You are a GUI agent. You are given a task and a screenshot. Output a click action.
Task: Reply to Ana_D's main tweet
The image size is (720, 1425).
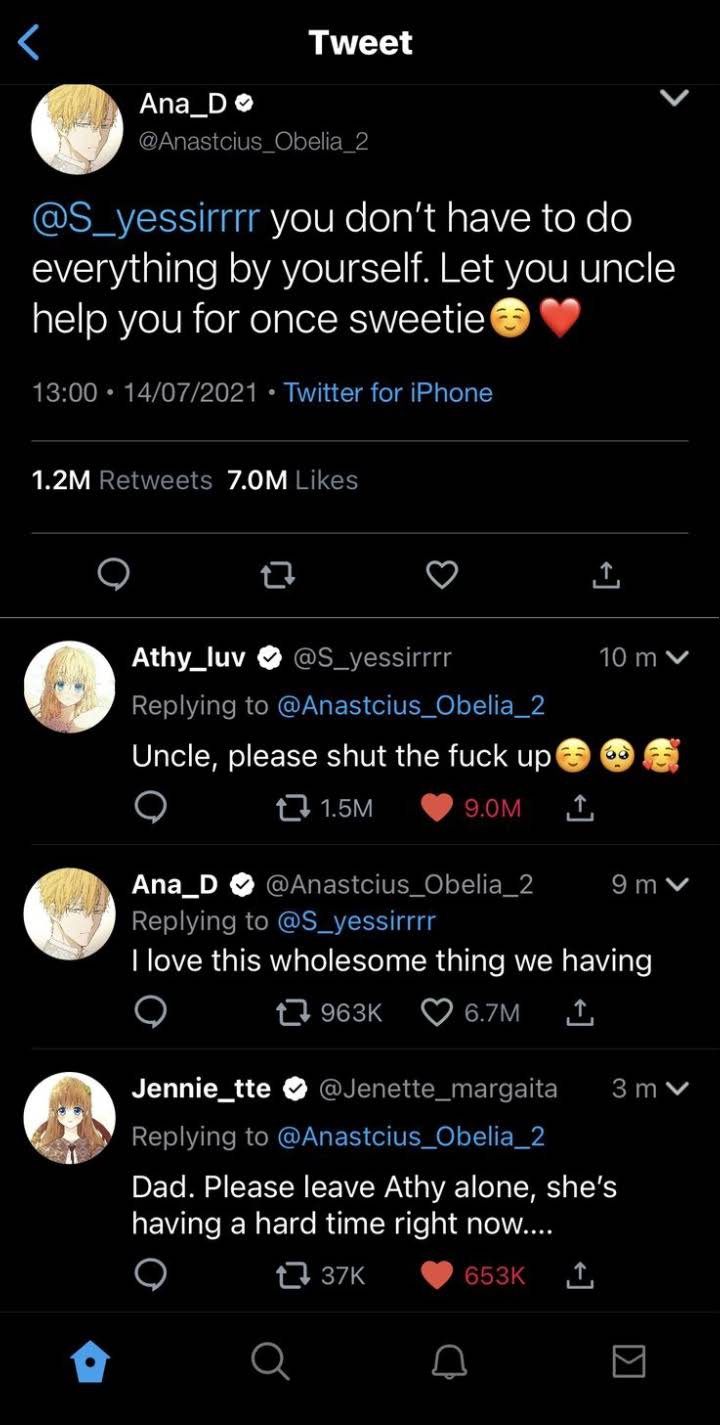[113, 574]
